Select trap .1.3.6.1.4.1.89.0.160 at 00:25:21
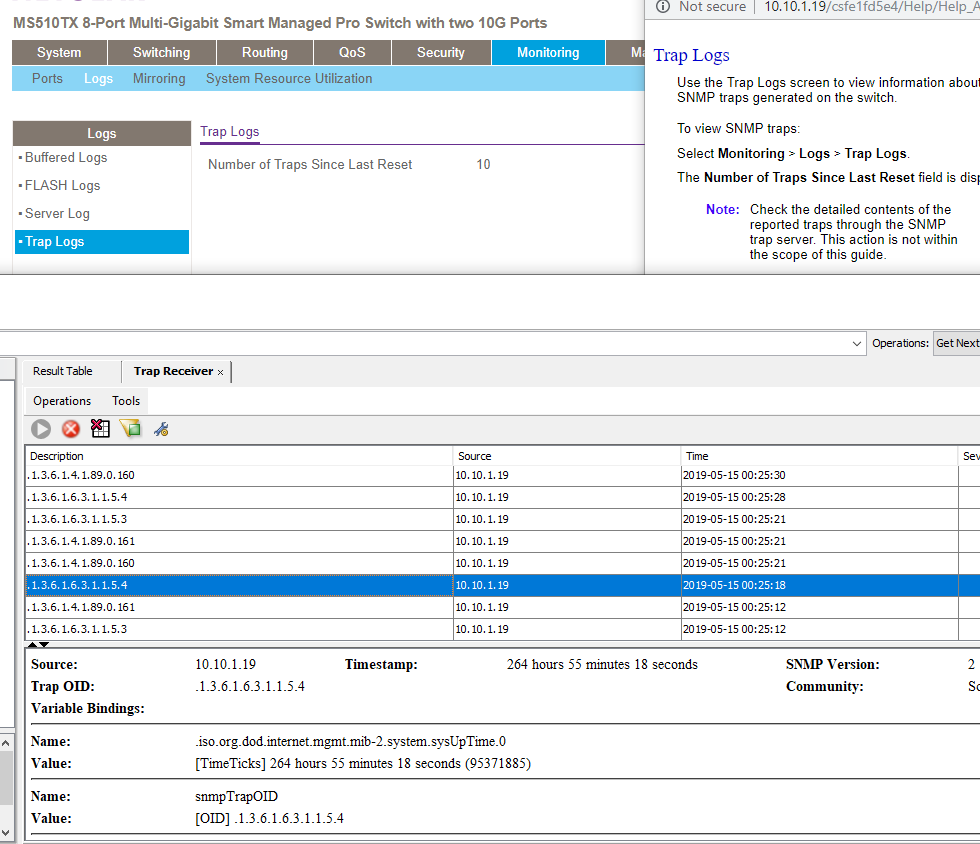980x844 pixels. click(502, 563)
